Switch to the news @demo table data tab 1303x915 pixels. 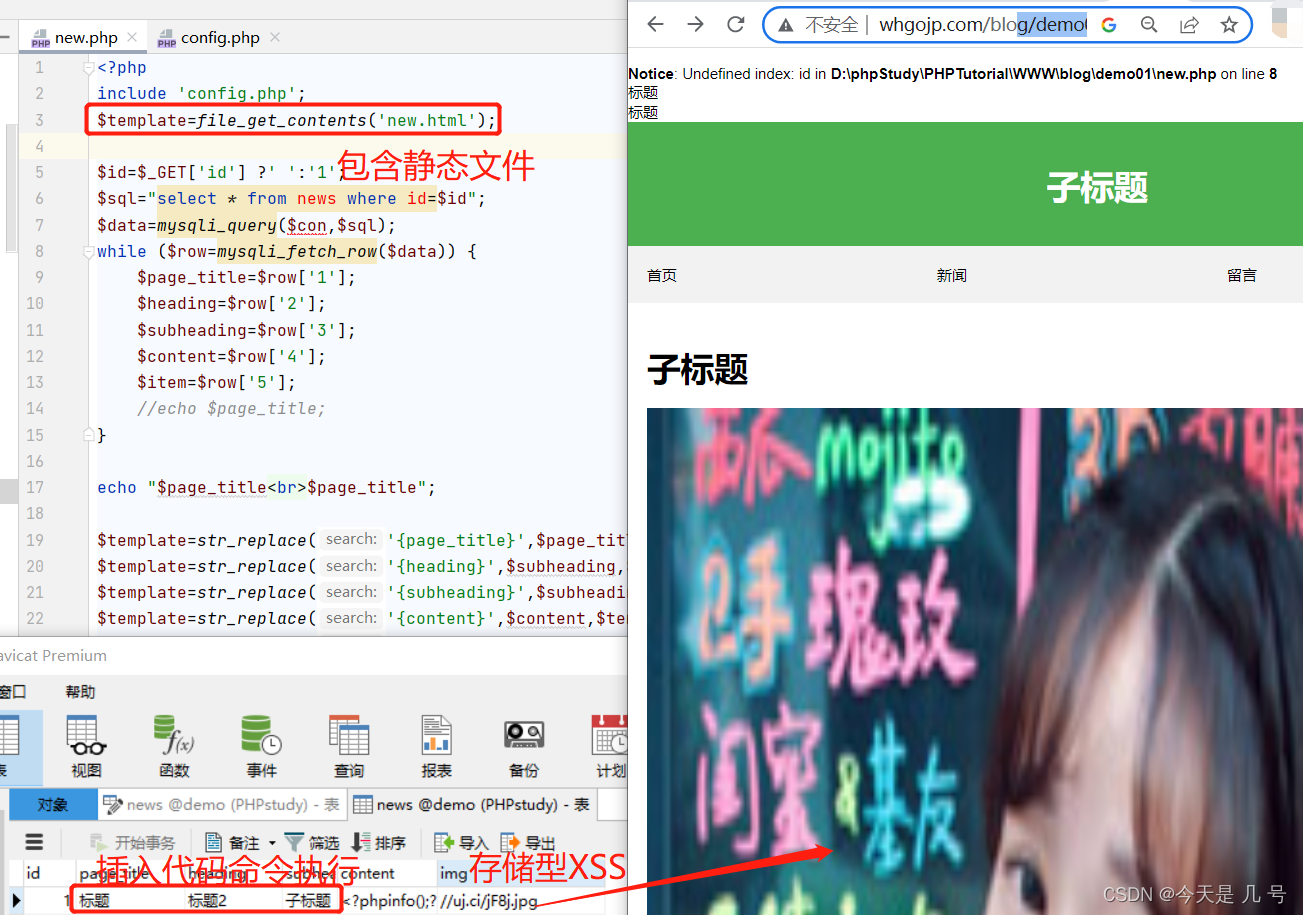[471, 804]
